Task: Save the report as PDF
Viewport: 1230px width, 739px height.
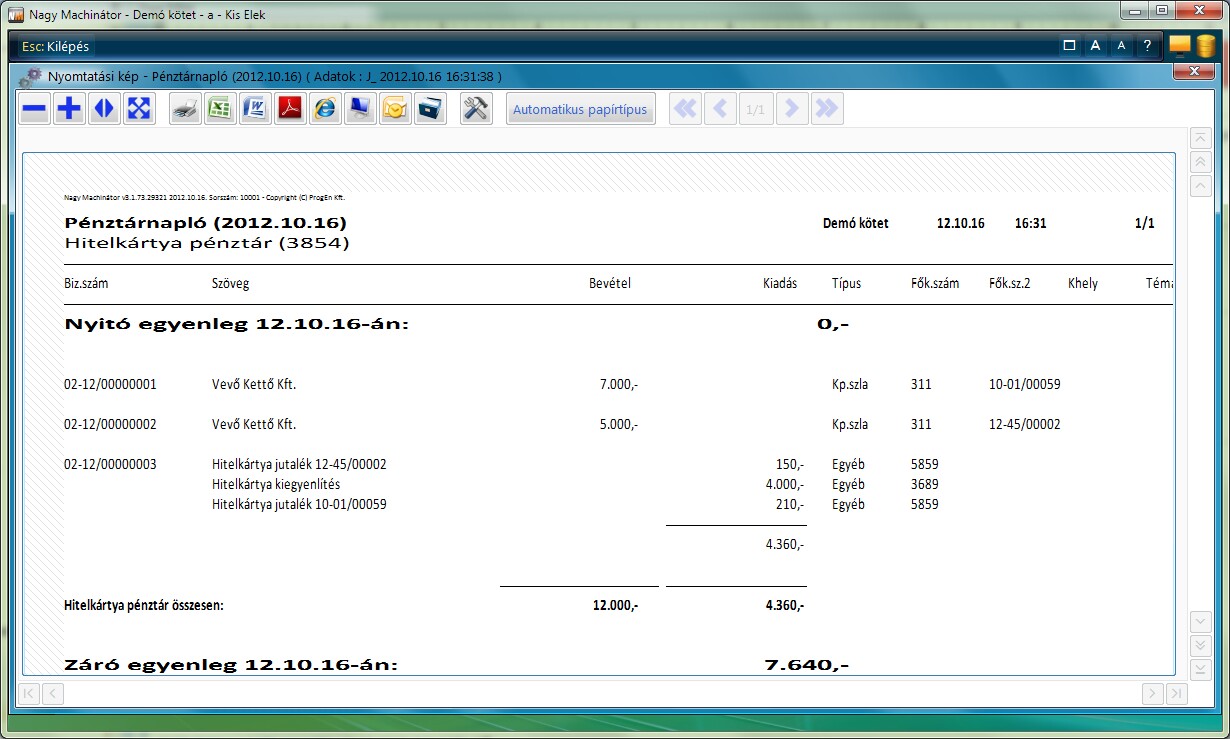Action: click(x=290, y=109)
